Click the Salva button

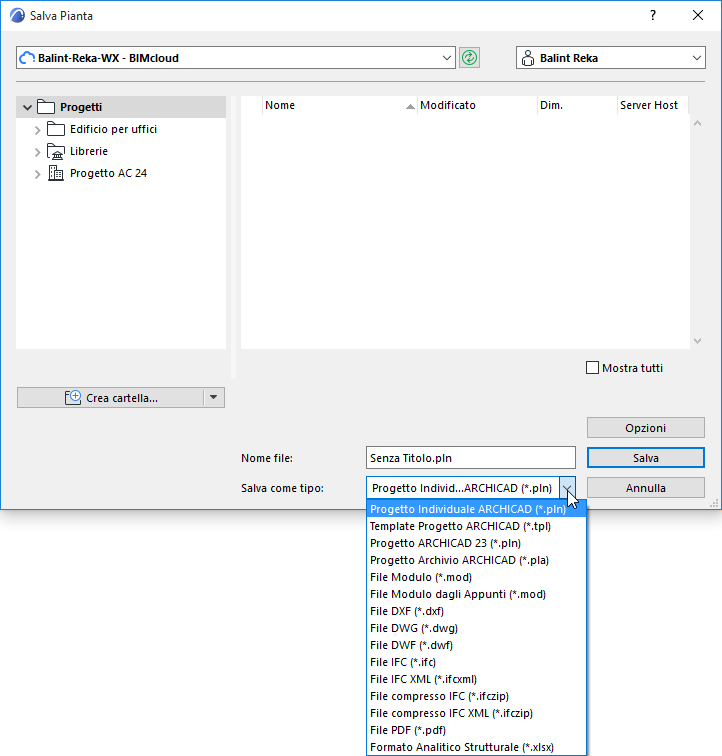click(x=645, y=458)
